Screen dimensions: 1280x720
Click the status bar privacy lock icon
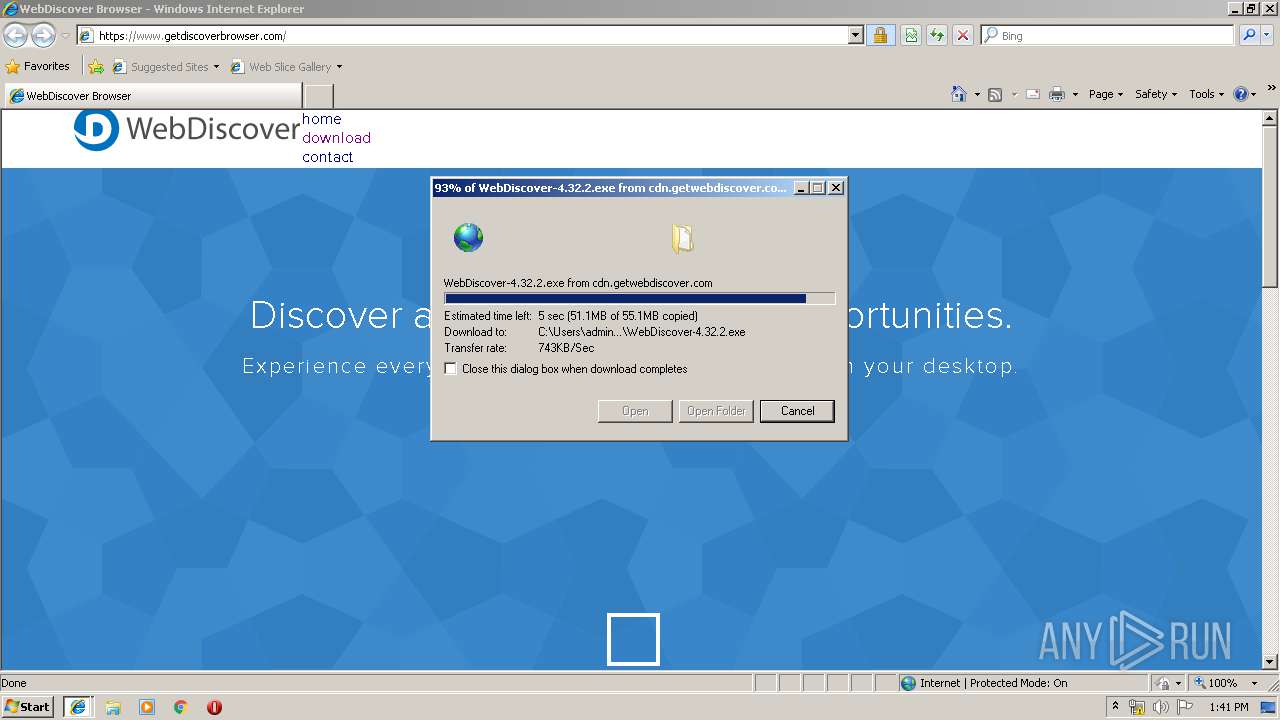point(1163,683)
